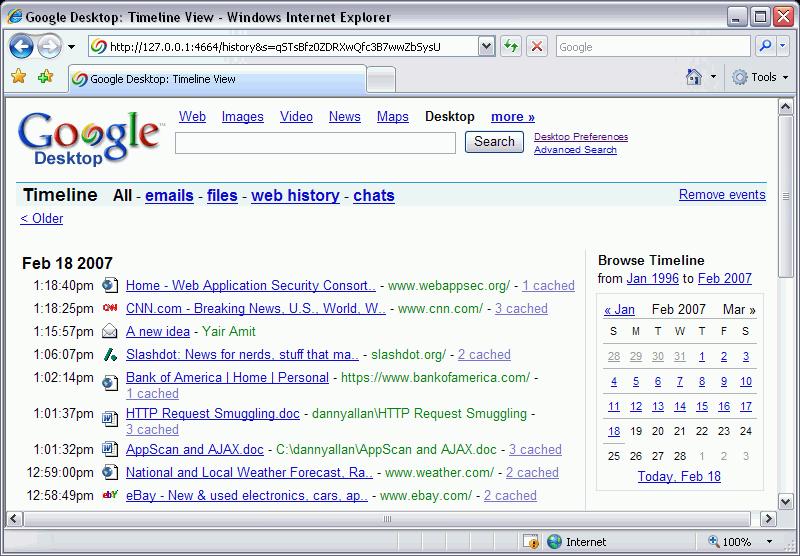
Task: Click the Word document icon for AppScan and AJAX
Action: click(x=110, y=449)
